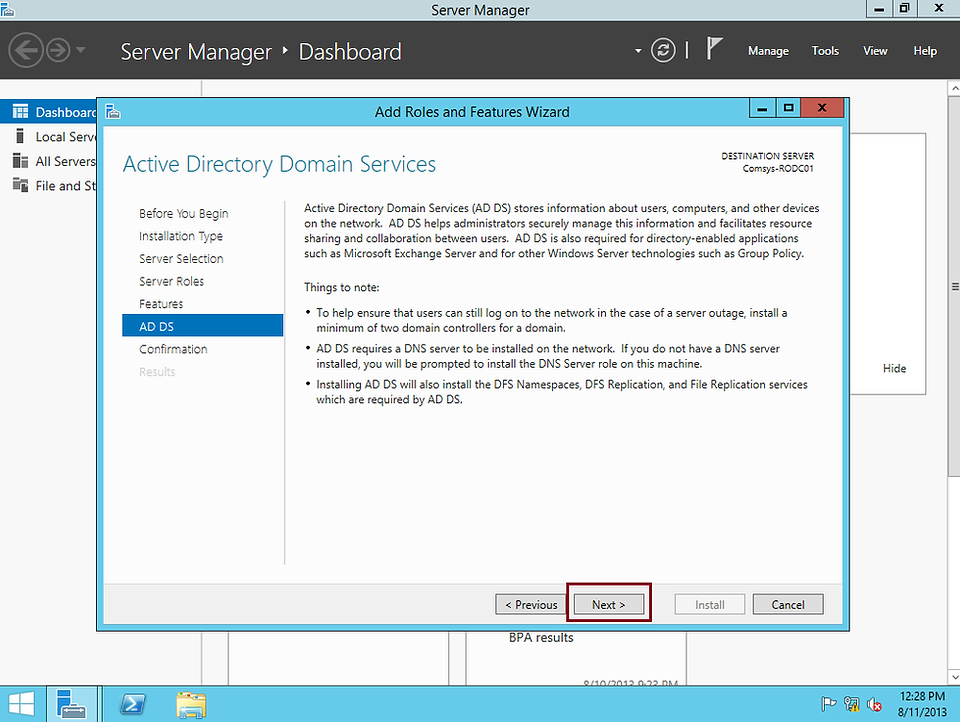Click the taskbar clock showing 12:28 PM
The image size is (960, 722).
[x=922, y=704]
